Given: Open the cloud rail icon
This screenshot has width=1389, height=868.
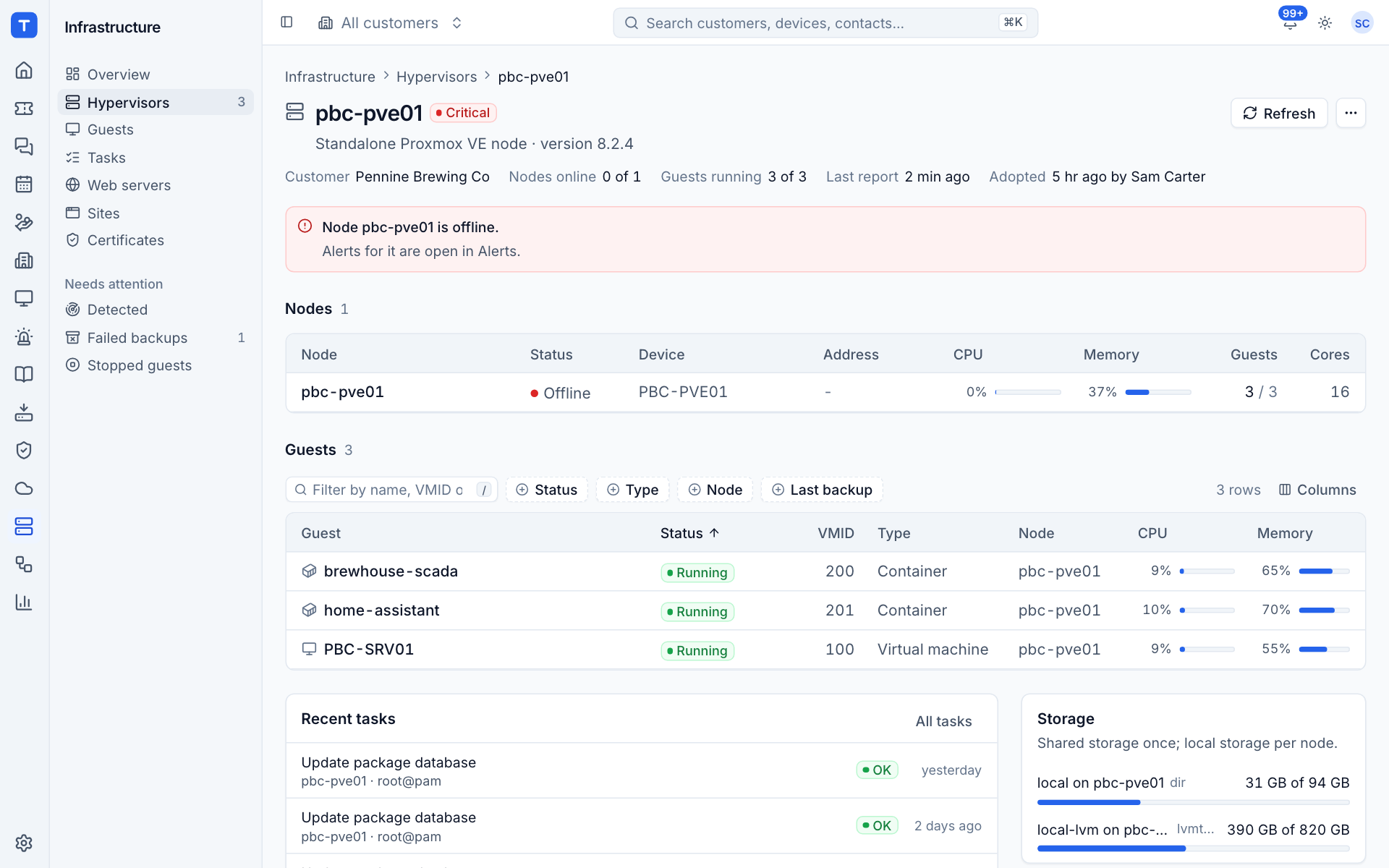Looking at the screenshot, I should click(x=24, y=488).
